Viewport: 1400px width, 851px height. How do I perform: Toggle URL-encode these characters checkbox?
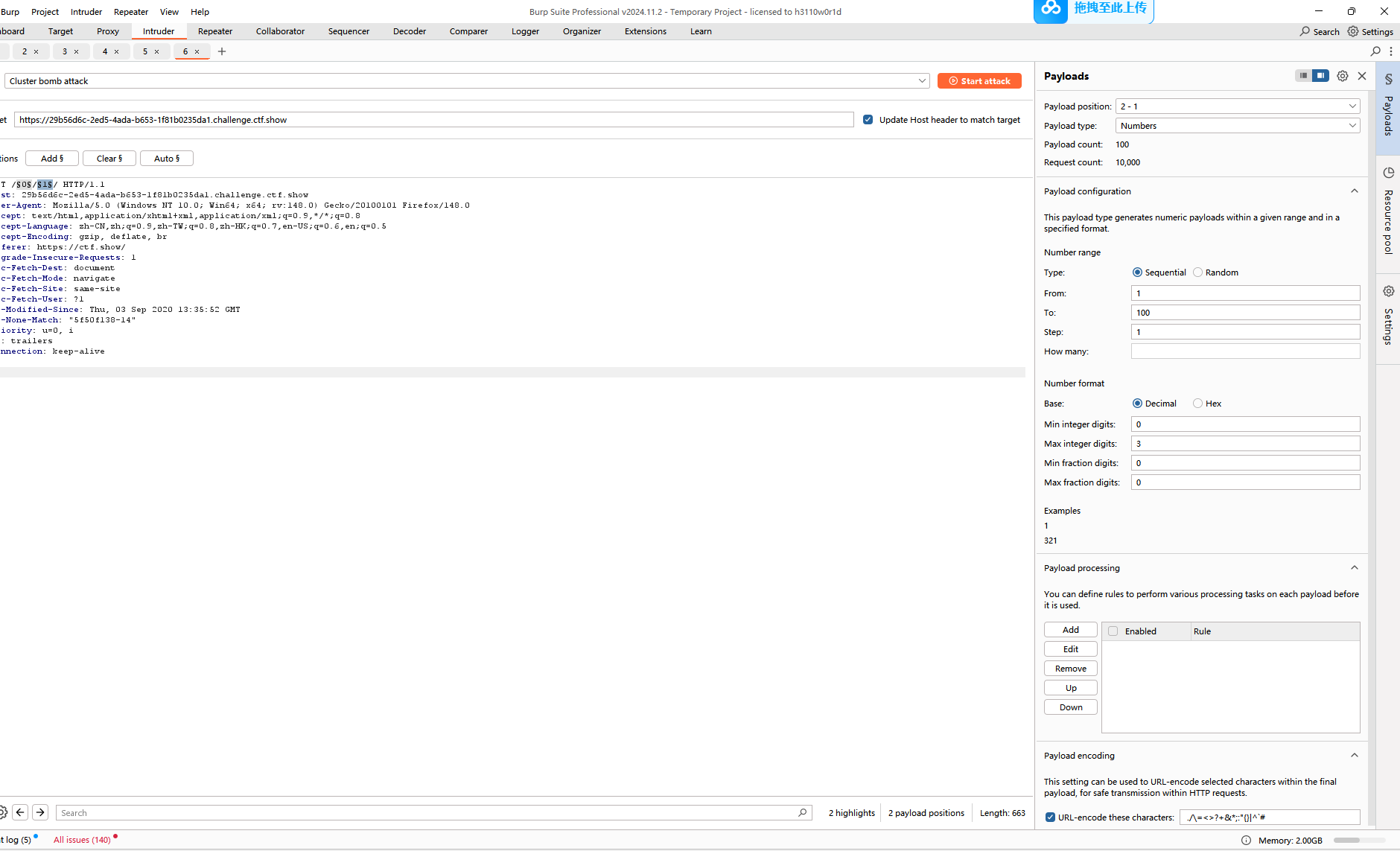tap(1050, 817)
